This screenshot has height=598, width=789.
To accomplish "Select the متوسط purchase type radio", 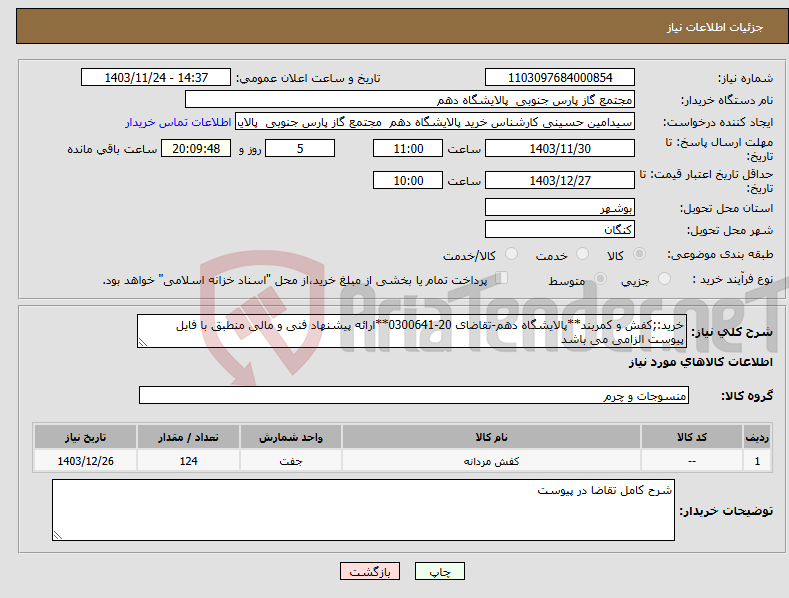I will click(x=600, y=278).
